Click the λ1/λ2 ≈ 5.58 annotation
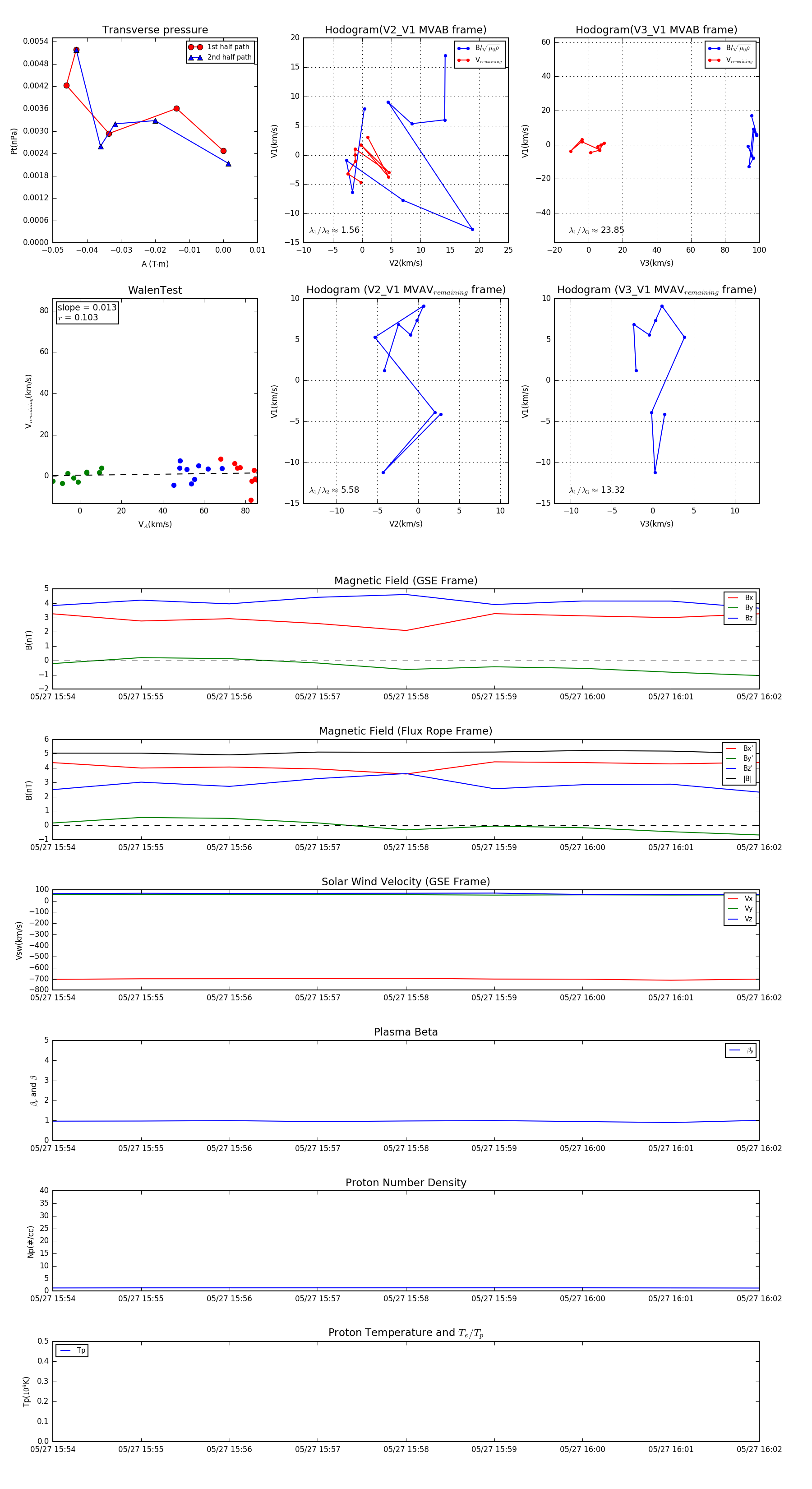 (335, 490)
